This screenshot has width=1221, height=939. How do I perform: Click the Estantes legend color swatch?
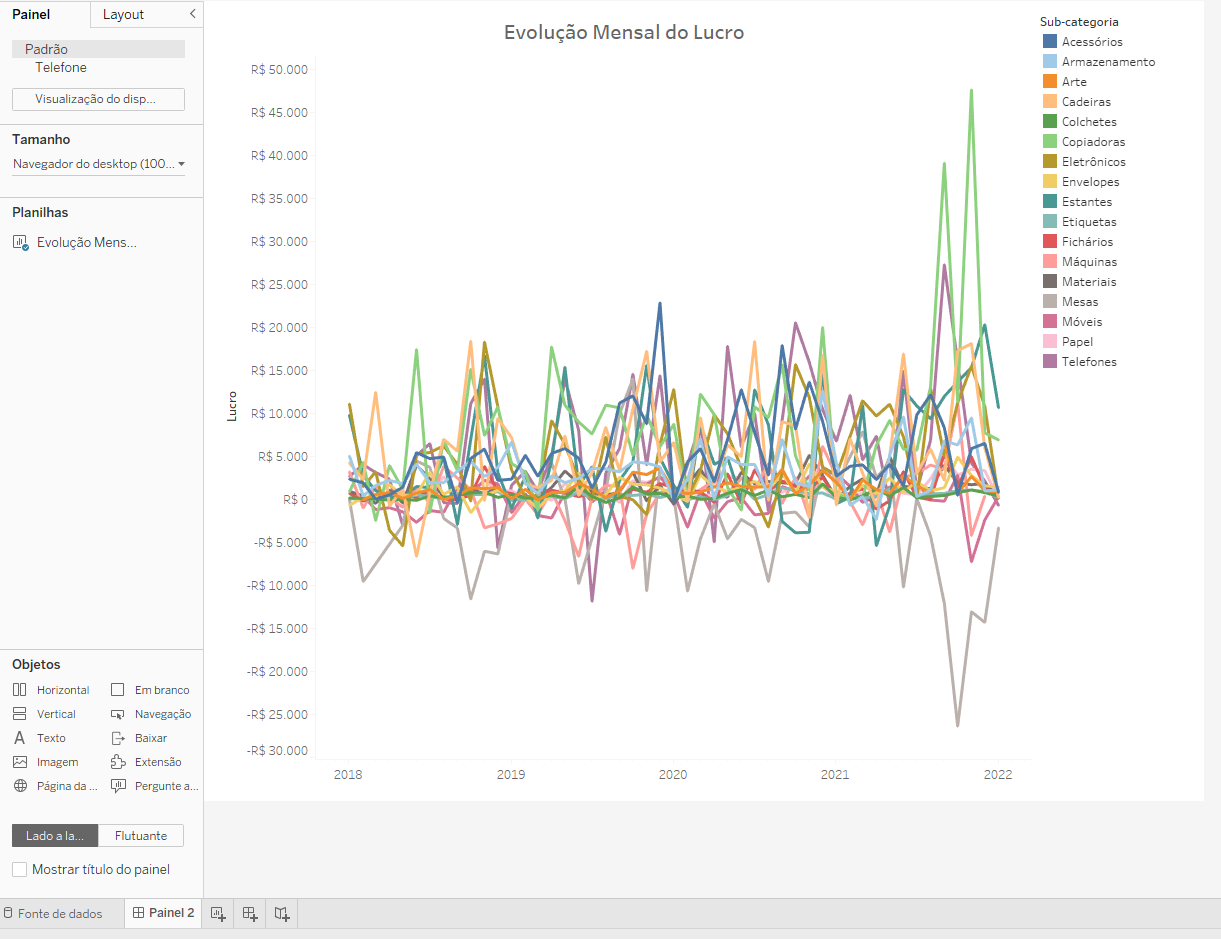coord(1050,201)
